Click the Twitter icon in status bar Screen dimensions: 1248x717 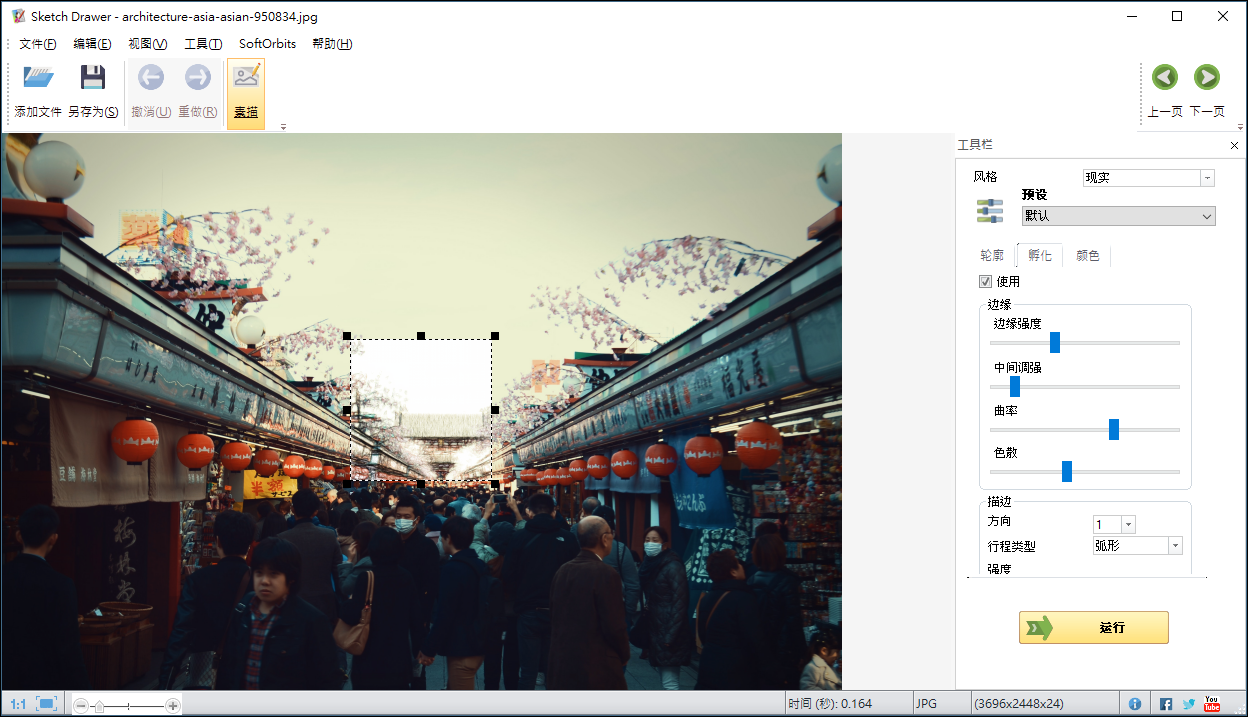coord(1189,704)
